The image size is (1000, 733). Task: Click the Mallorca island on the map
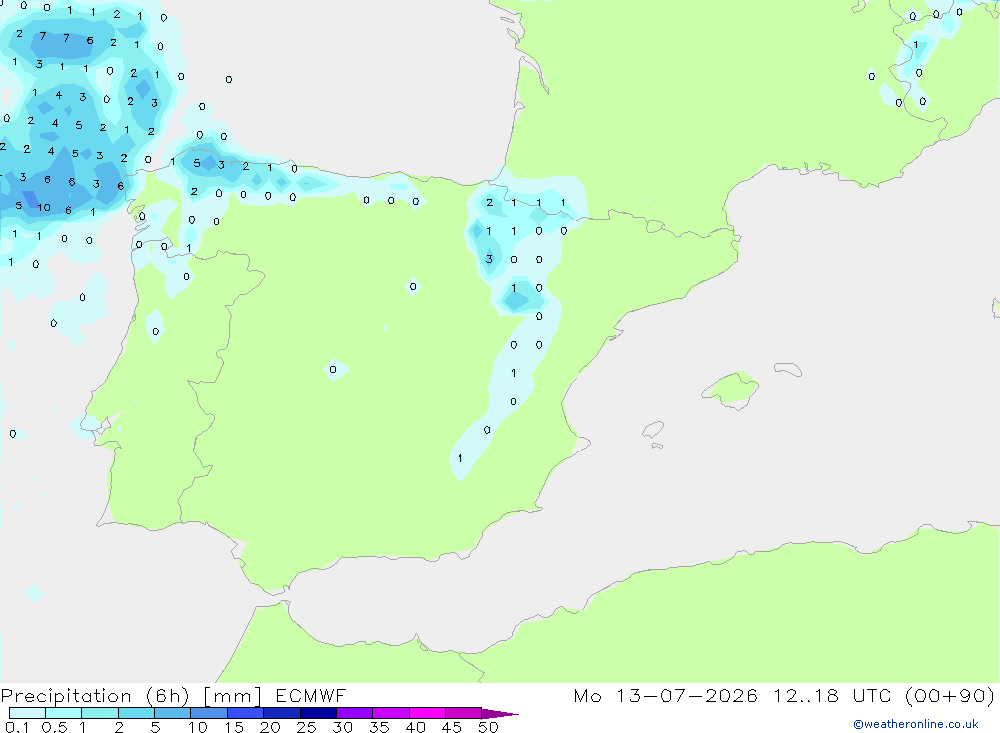point(730,389)
